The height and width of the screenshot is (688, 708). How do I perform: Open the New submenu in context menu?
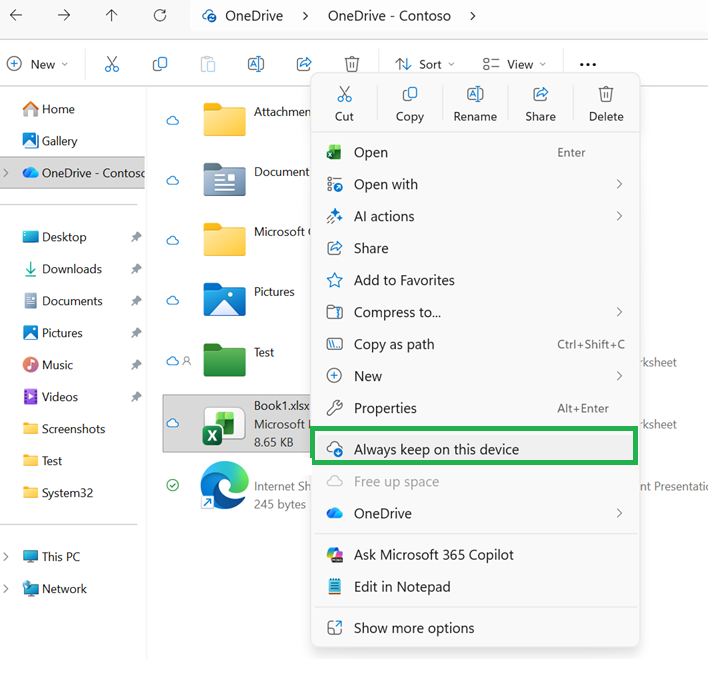[x=475, y=376]
